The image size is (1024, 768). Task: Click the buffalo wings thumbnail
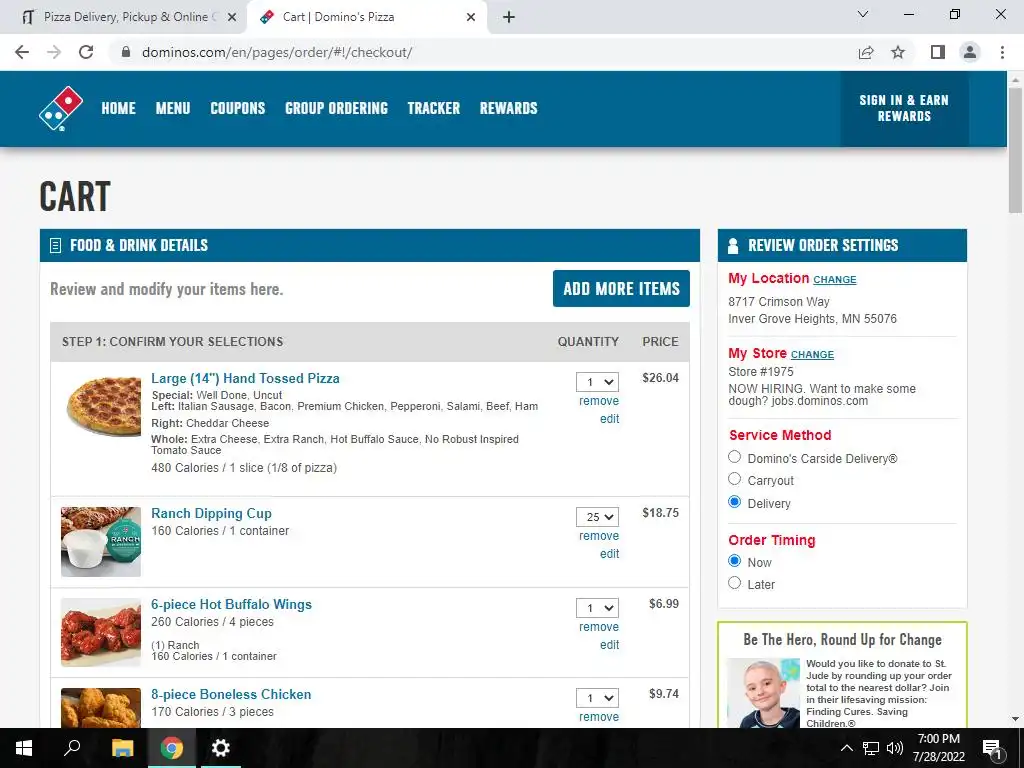coord(101,632)
